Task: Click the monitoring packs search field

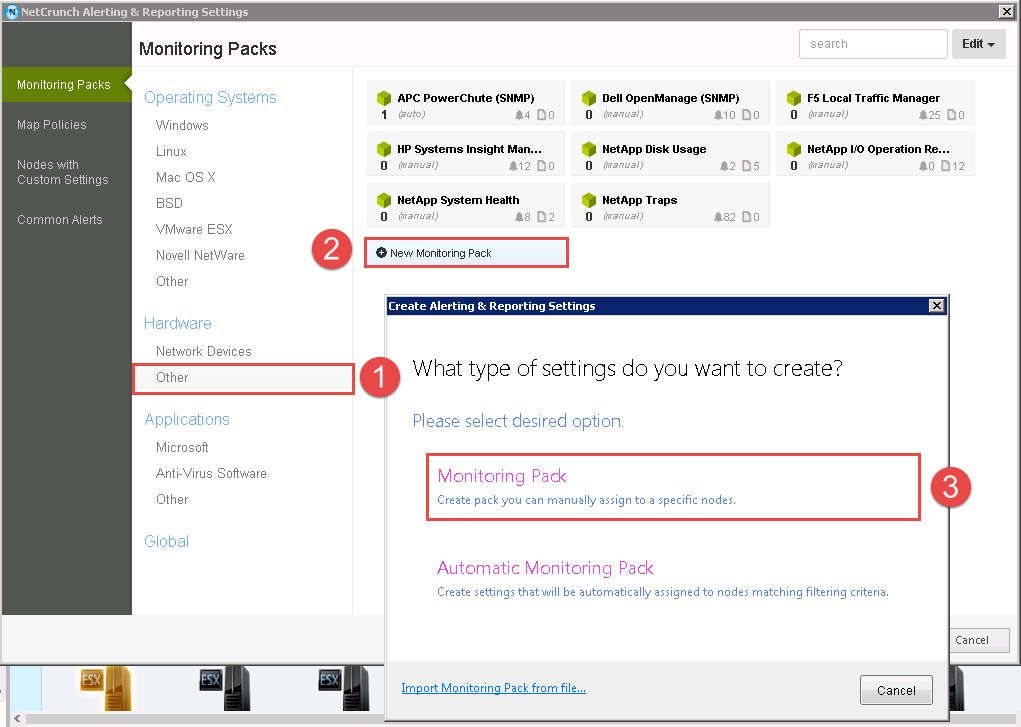Action: [x=873, y=44]
